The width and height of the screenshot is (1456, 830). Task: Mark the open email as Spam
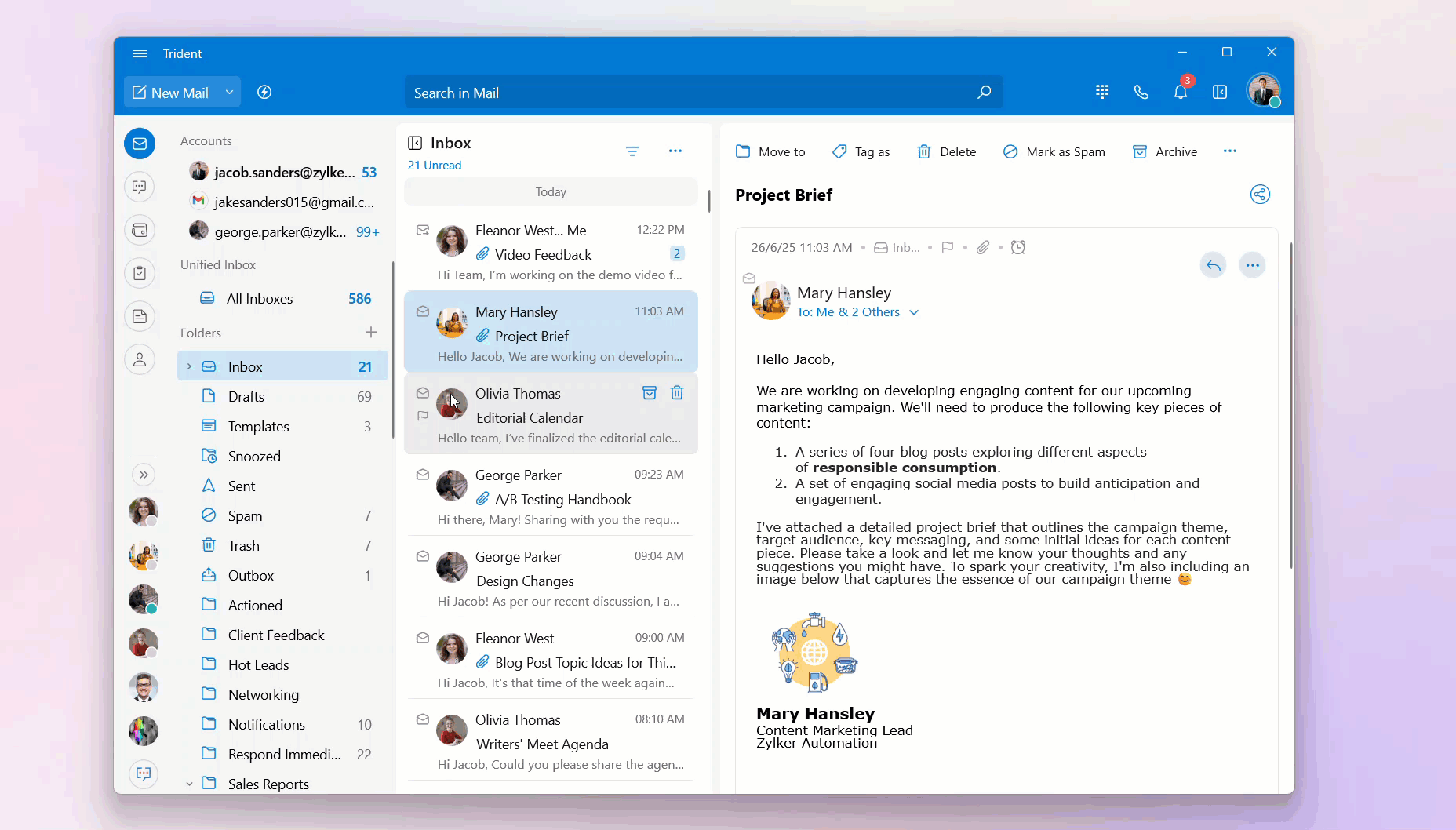coord(1054,151)
